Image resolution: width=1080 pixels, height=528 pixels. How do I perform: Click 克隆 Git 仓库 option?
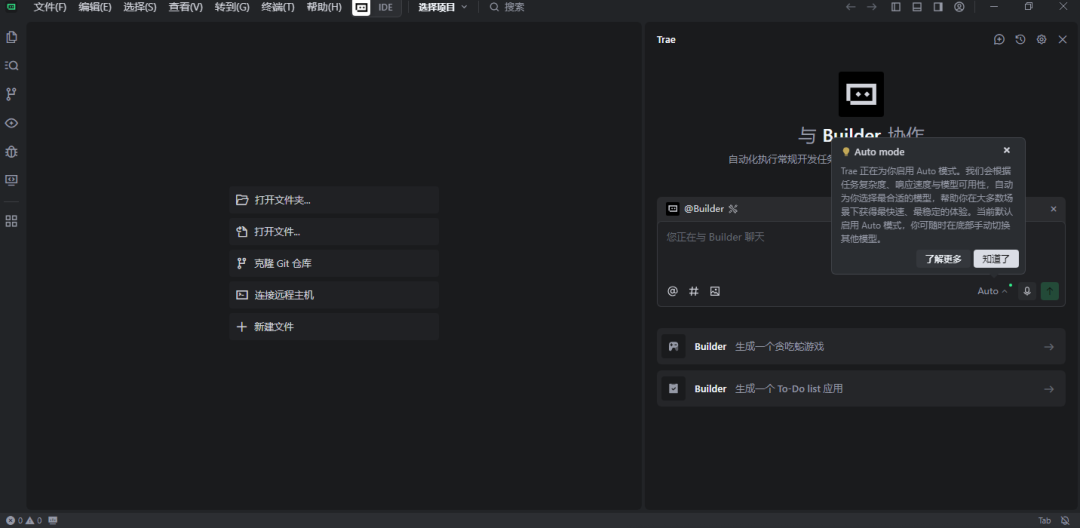coord(334,263)
